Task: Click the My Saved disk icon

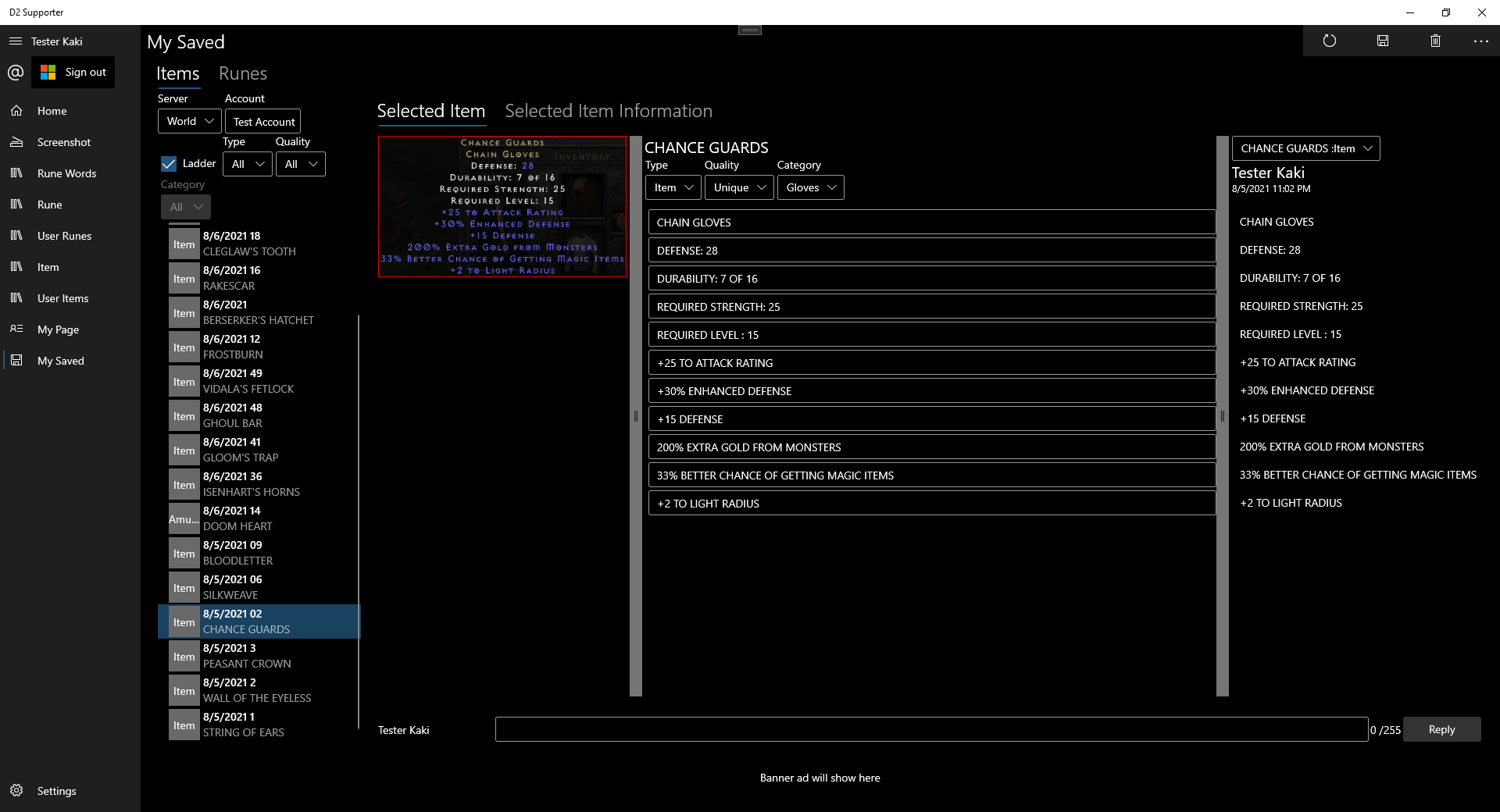Action: click(16, 361)
